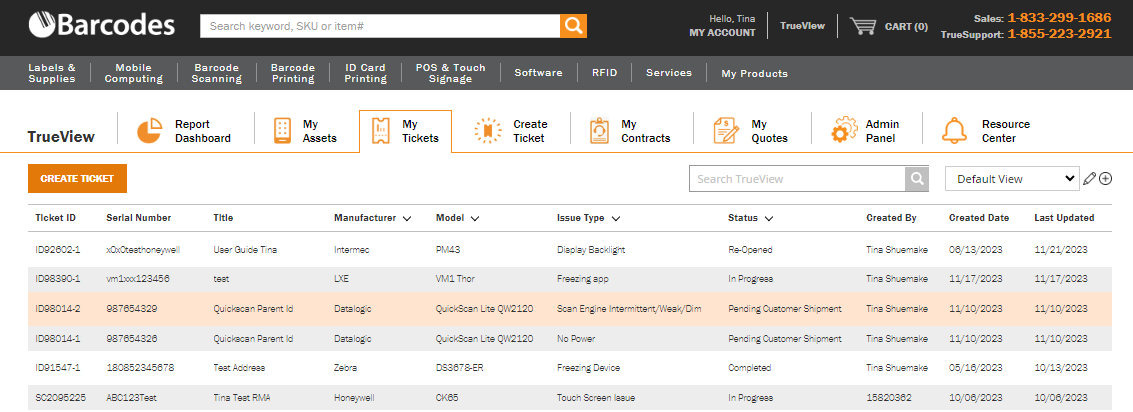
Task: Click the orange search magnifier button
Action: (573, 26)
